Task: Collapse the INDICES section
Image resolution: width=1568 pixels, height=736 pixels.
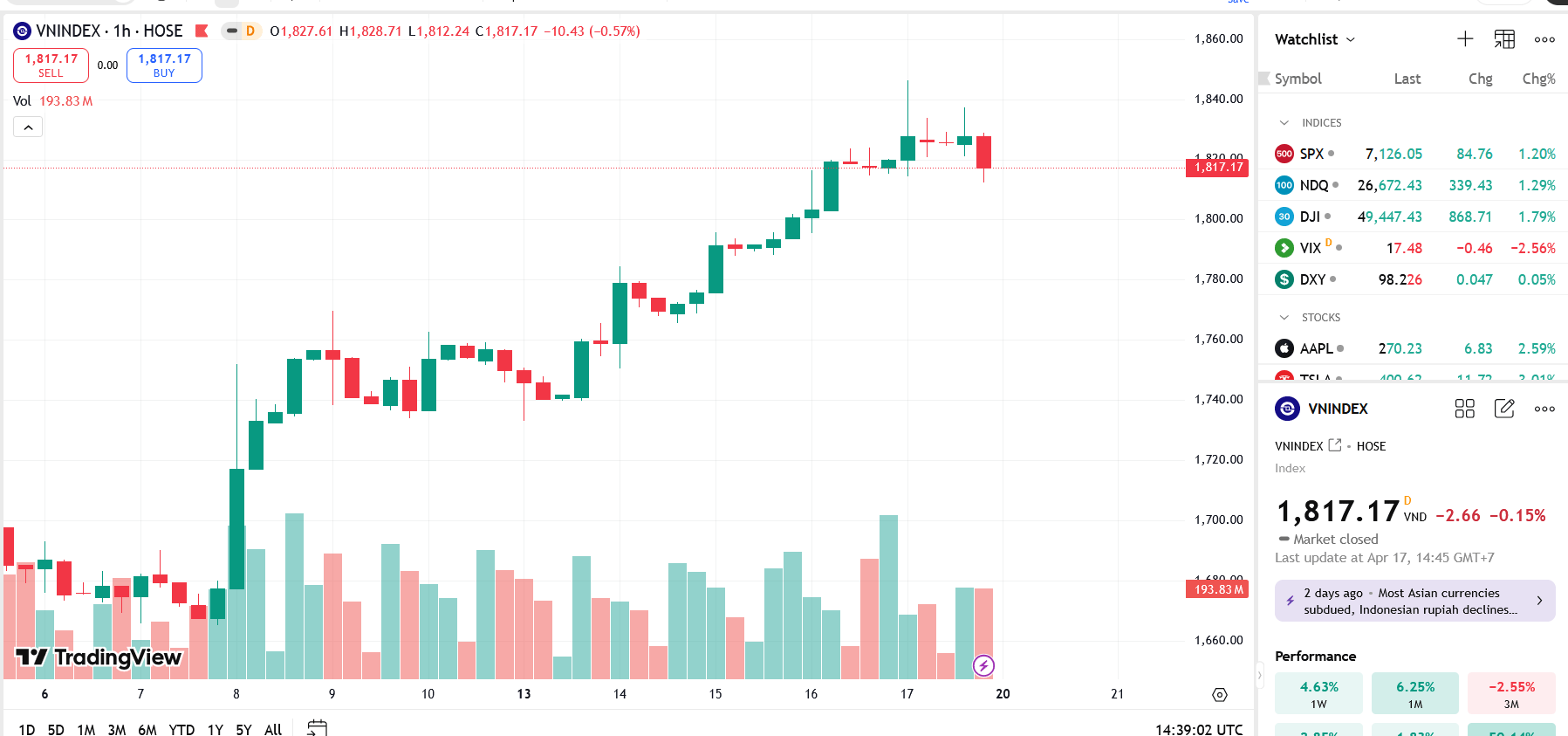Action: (x=1283, y=122)
